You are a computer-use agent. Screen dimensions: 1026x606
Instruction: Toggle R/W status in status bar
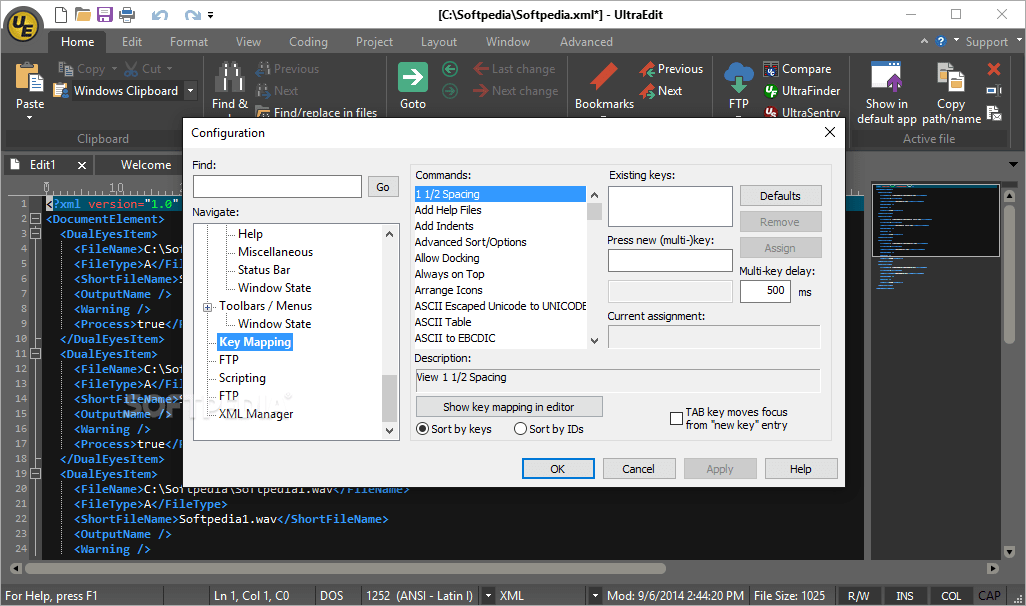pyautogui.click(x=858, y=596)
